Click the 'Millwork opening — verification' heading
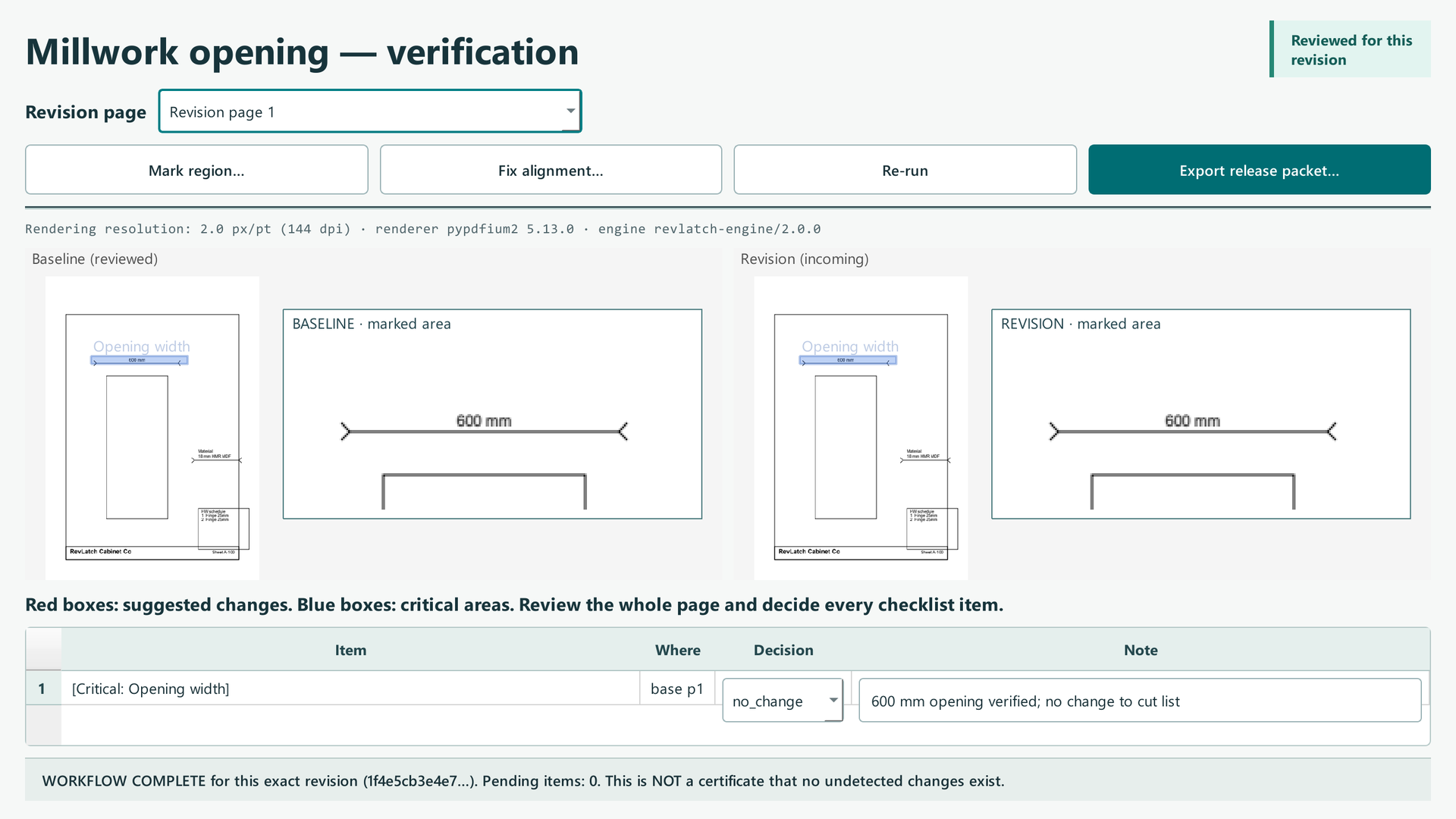1456x819 pixels. pyautogui.click(x=302, y=52)
